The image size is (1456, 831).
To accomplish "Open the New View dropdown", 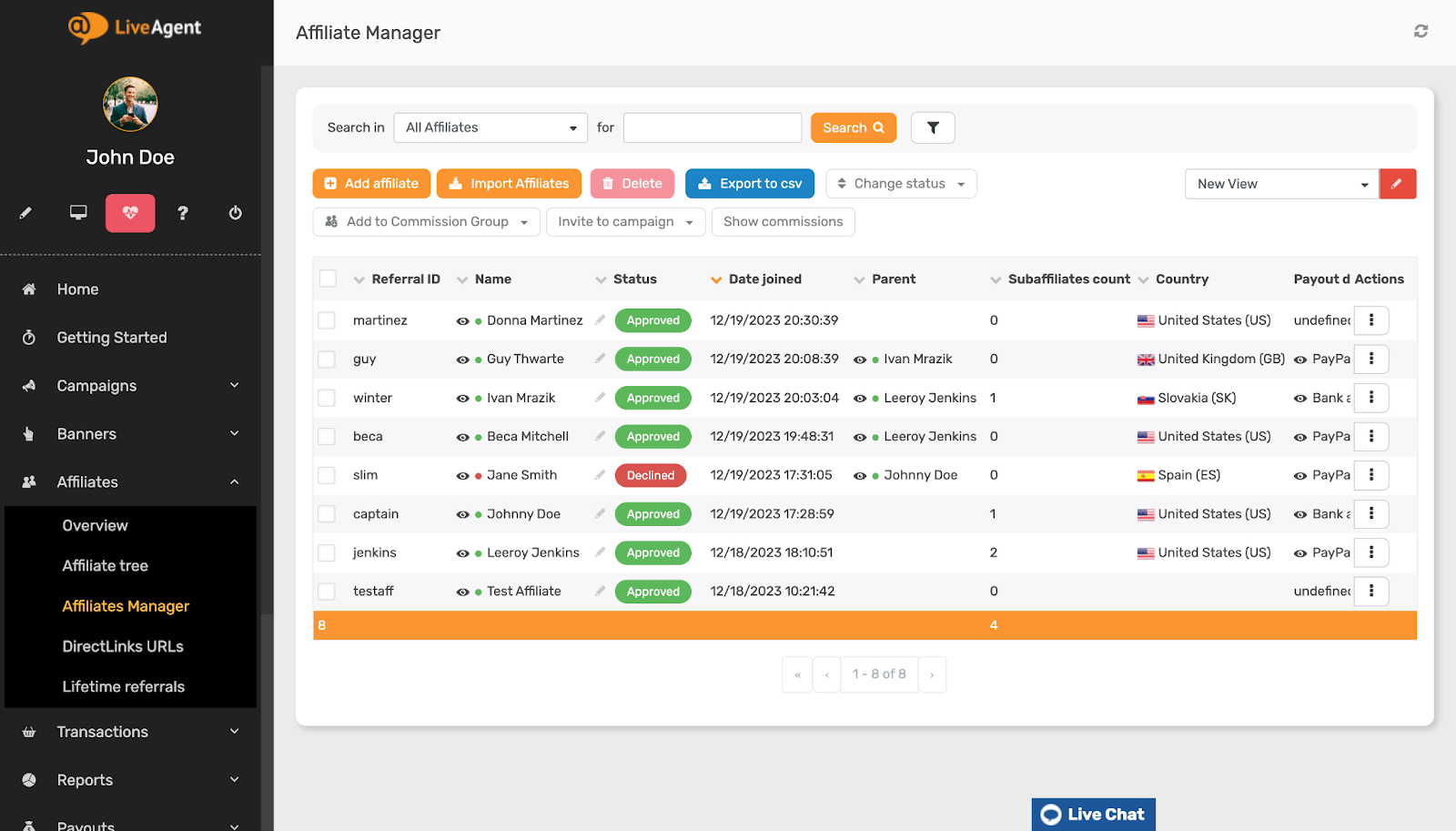I will (x=1280, y=183).
